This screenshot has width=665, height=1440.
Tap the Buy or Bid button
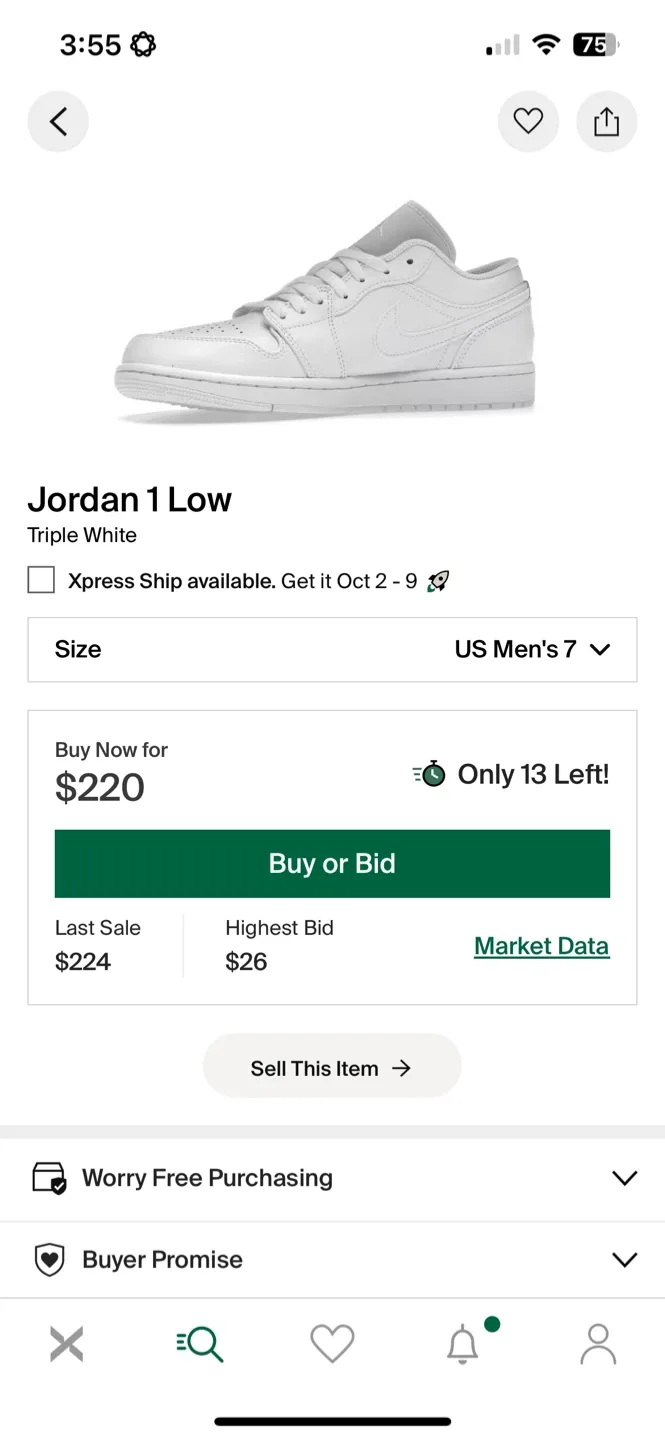332,863
